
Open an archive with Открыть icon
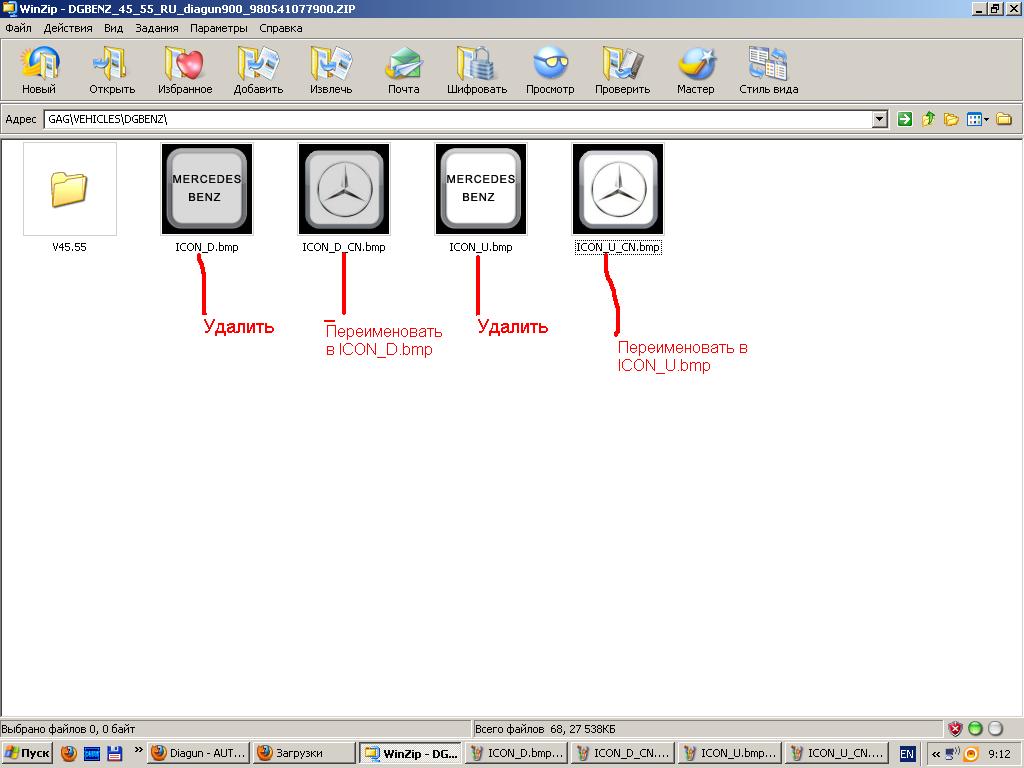tap(112, 71)
